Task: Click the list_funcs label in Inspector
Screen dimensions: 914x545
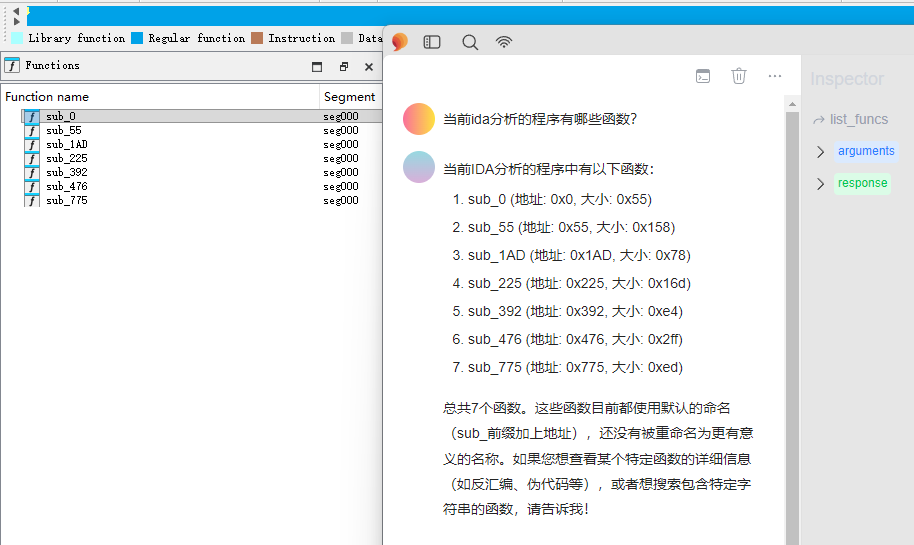Action: coord(859,119)
